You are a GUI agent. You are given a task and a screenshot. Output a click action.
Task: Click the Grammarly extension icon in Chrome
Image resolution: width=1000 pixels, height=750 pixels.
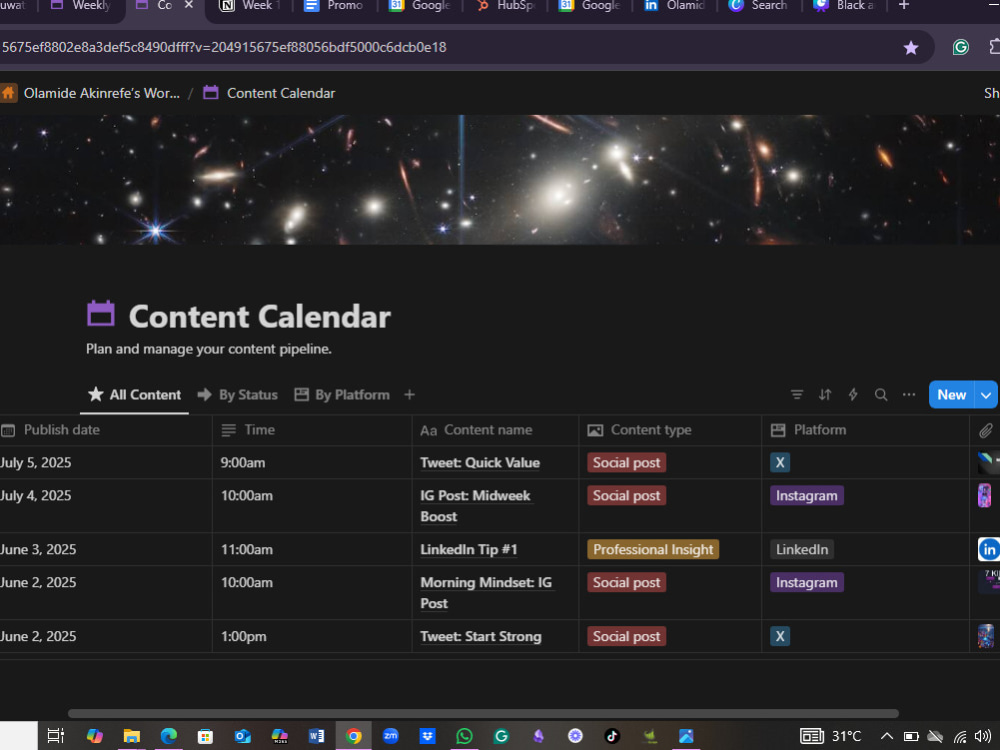point(960,47)
